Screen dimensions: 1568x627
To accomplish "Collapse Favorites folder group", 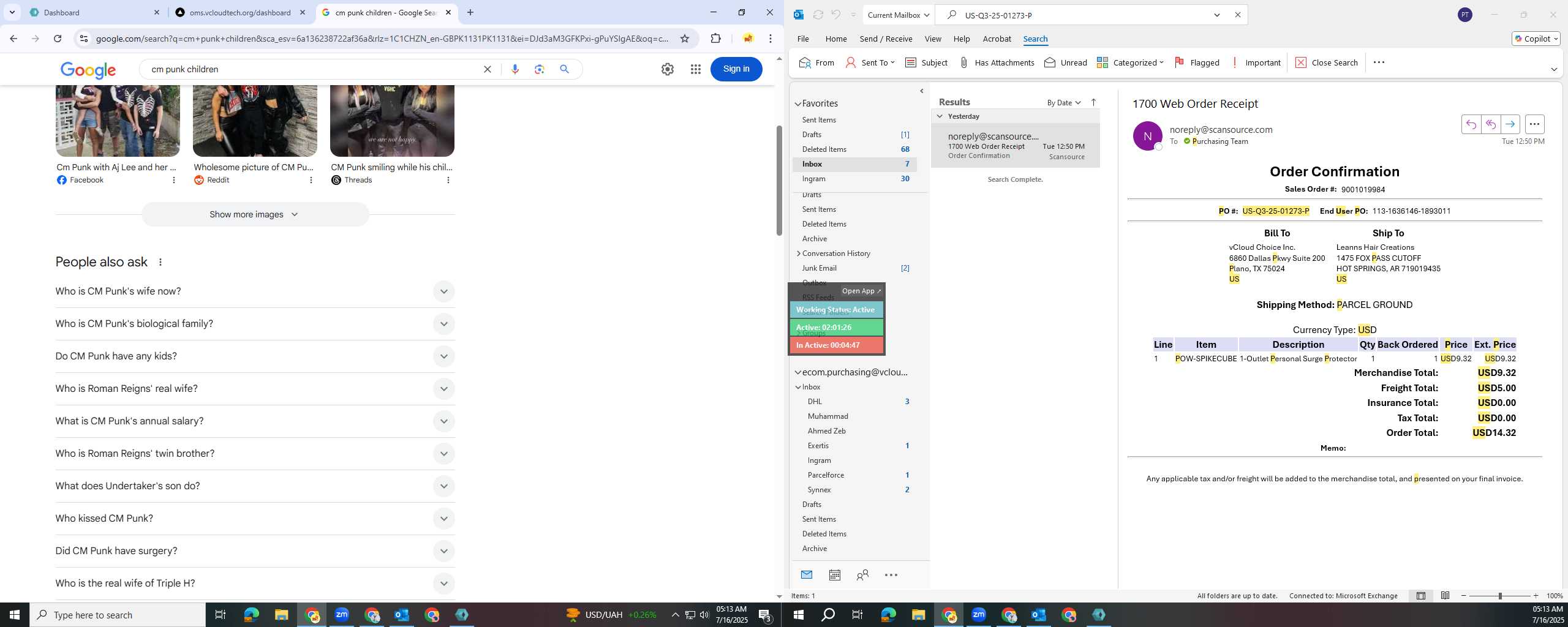I will click(798, 104).
